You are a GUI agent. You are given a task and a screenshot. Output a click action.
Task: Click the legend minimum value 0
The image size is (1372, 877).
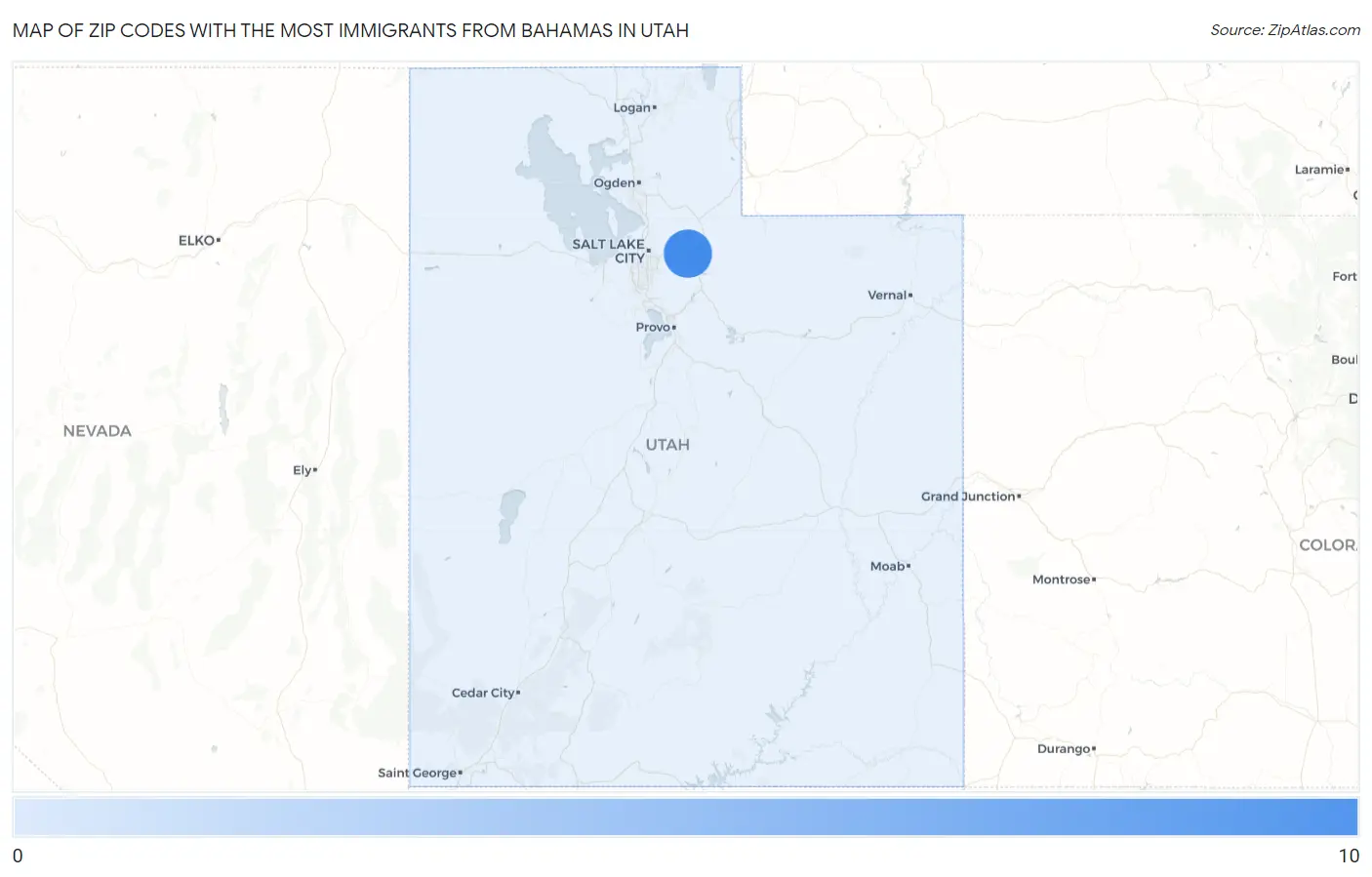coord(18,856)
